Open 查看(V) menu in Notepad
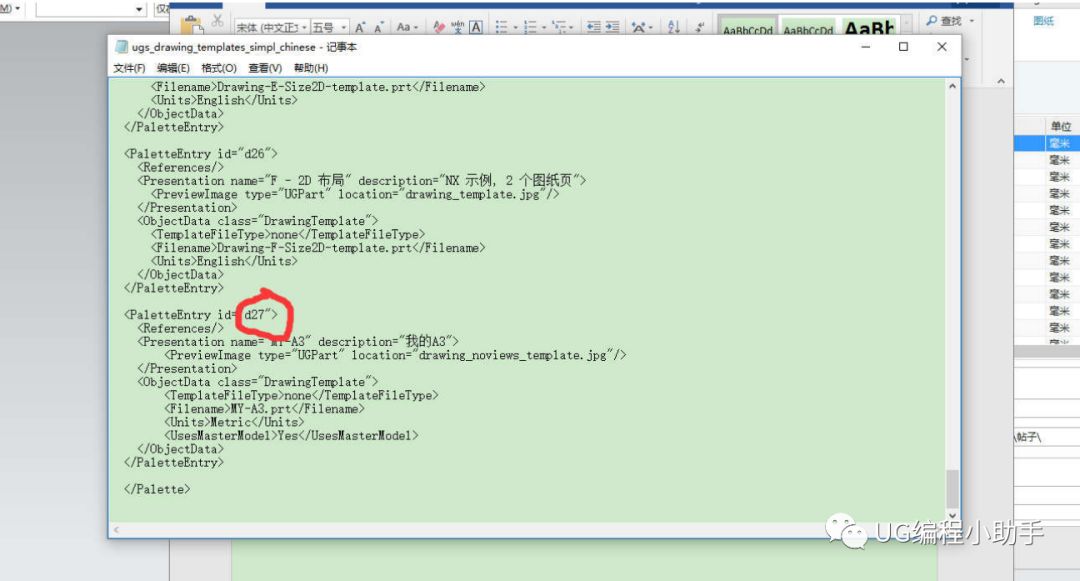This screenshot has height=581, width=1080. tap(265, 68)
